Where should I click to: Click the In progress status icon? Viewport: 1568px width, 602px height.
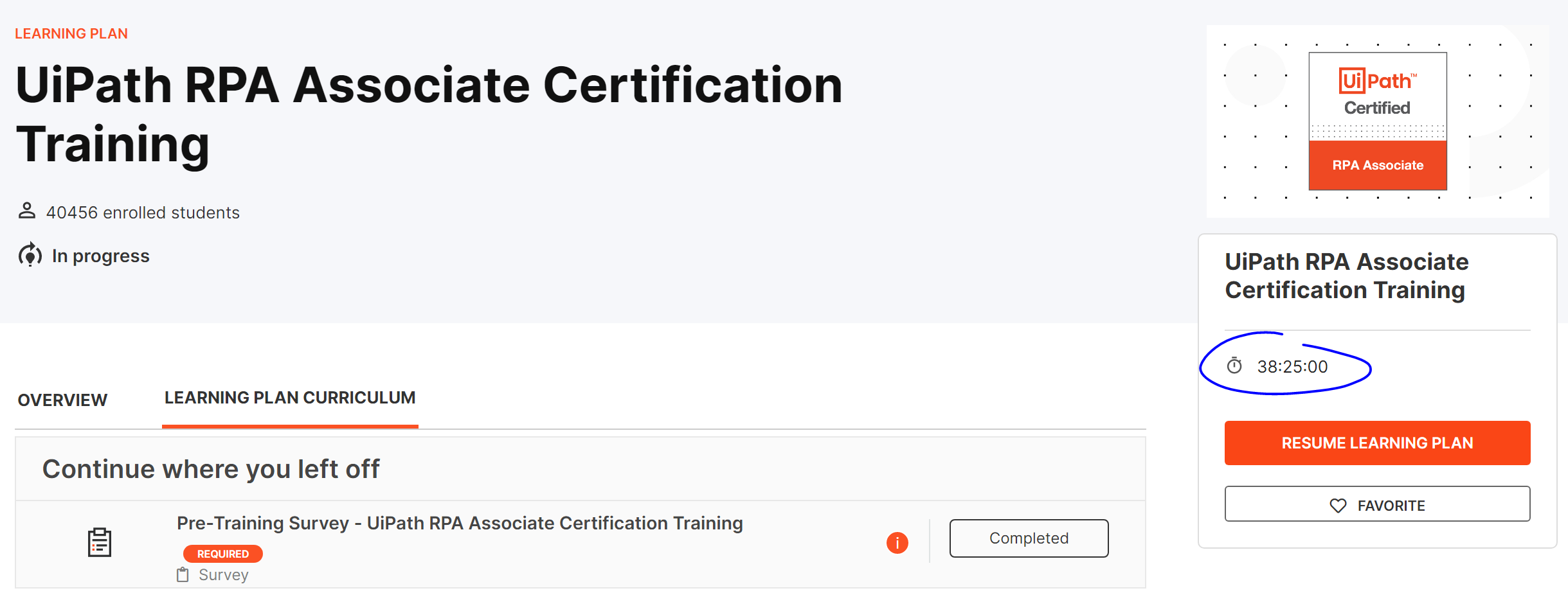point(30,256)
